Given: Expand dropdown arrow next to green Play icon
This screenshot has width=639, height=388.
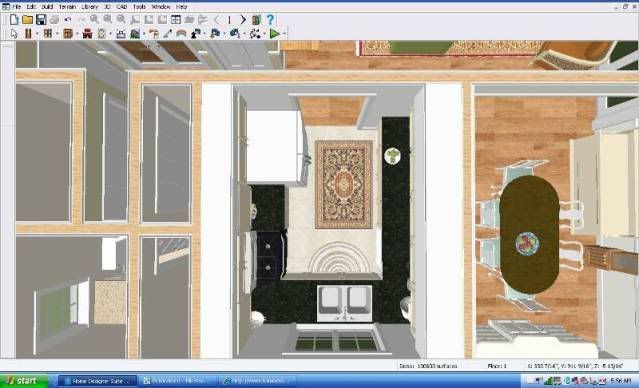Looking at the screenshot, I should click(x=284, y=34).
